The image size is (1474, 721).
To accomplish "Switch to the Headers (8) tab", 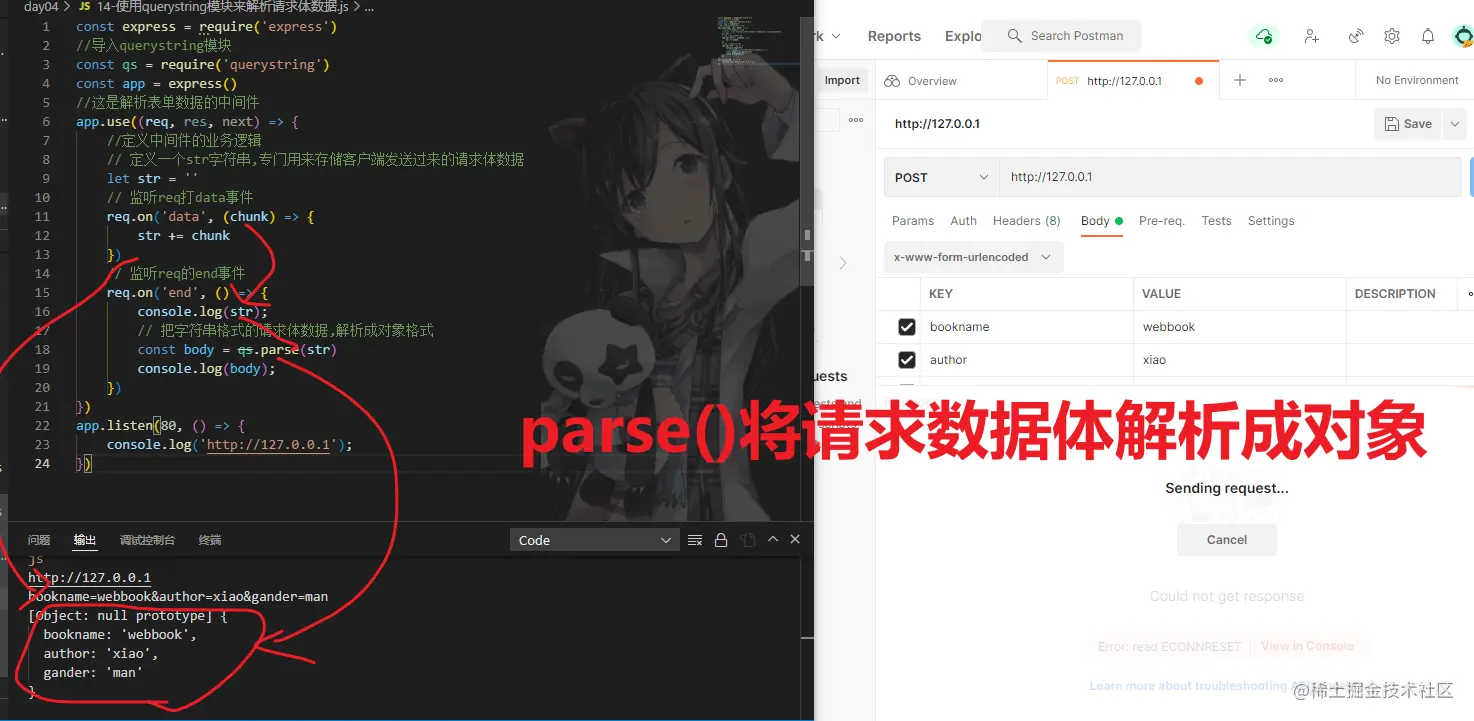I will (x=1026, y=221).
